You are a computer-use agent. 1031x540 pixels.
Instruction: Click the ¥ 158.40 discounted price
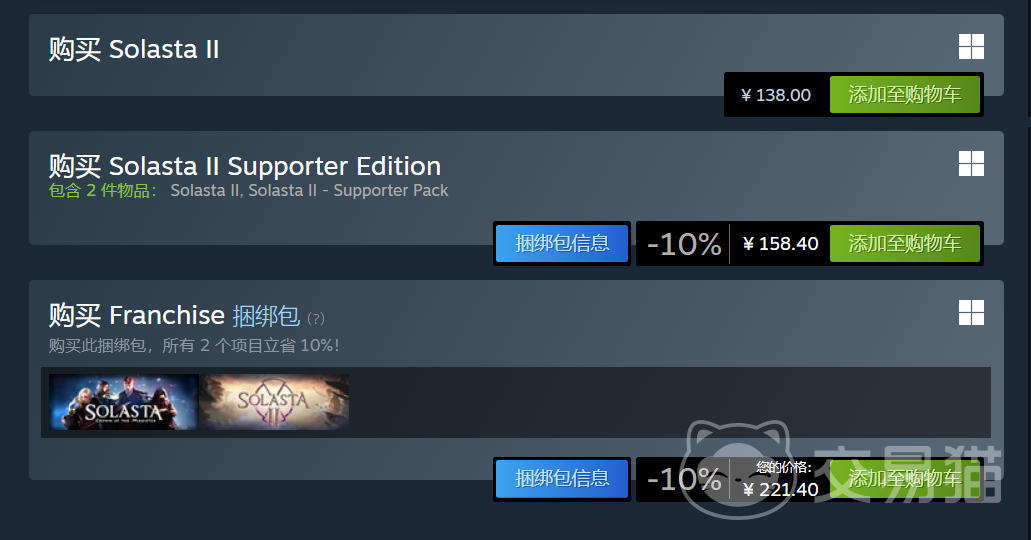click(780, 244)
